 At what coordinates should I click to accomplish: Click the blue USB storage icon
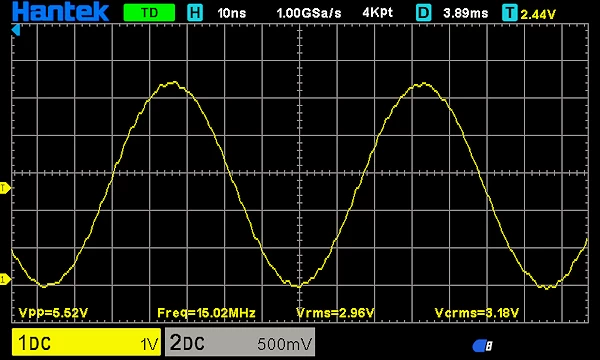click(482, 346)
